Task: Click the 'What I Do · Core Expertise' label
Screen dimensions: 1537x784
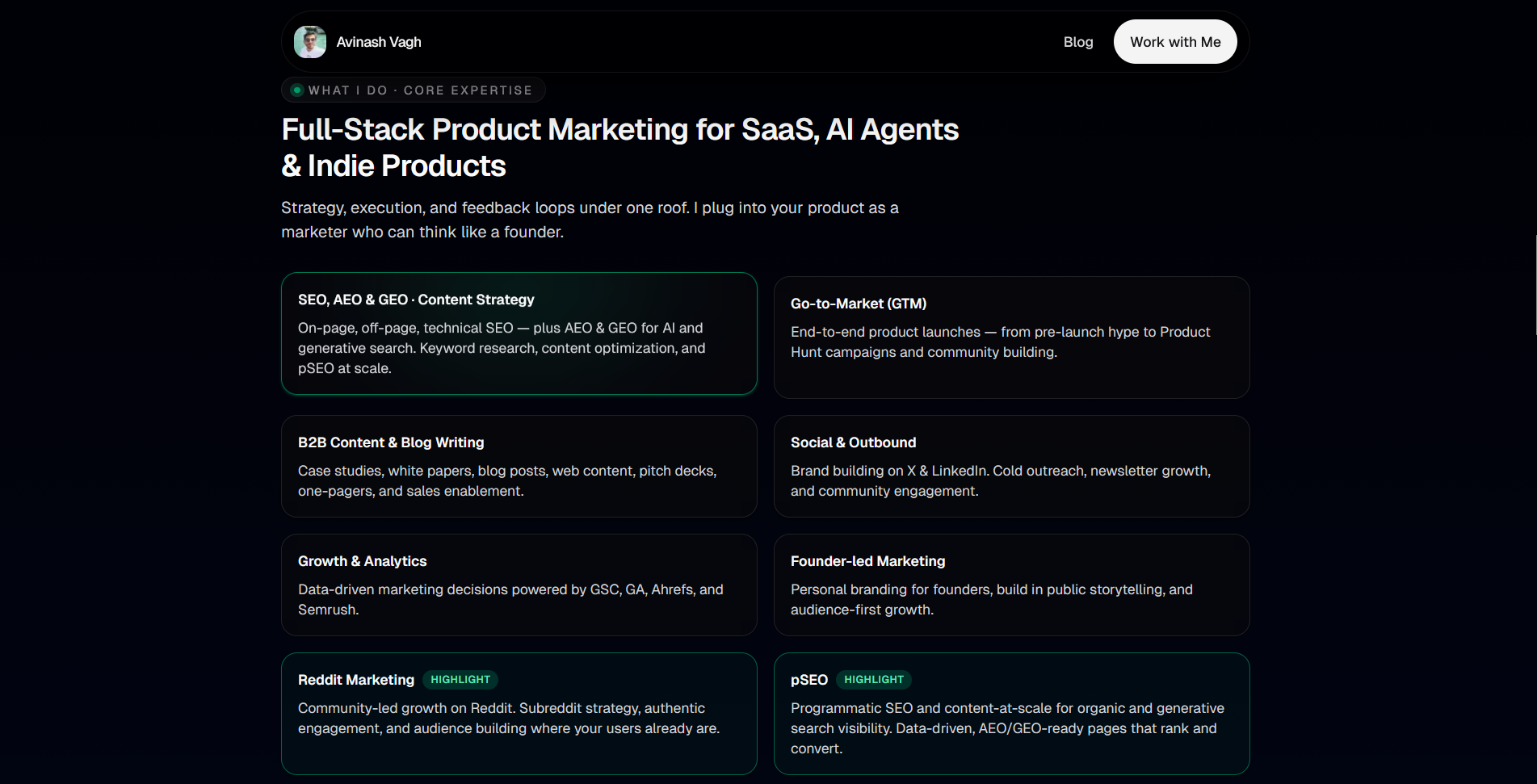Action: [420, 90]
